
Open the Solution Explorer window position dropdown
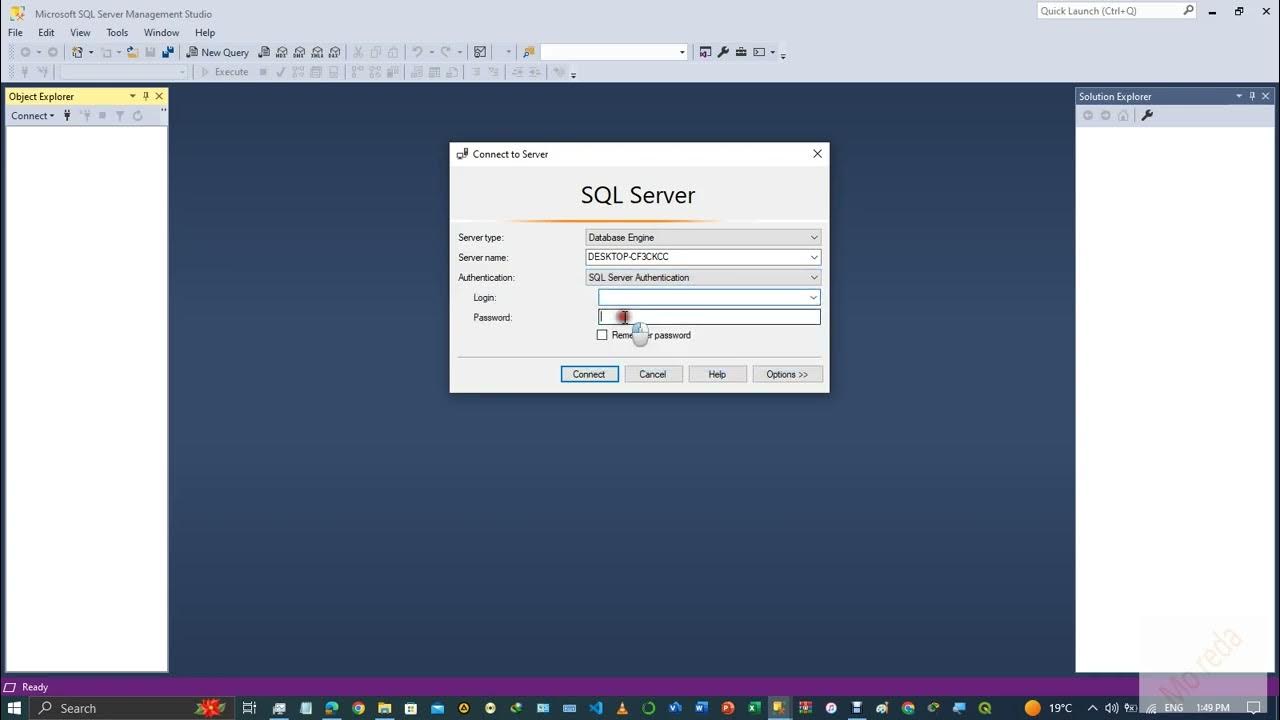click(x=1239, y=96)
